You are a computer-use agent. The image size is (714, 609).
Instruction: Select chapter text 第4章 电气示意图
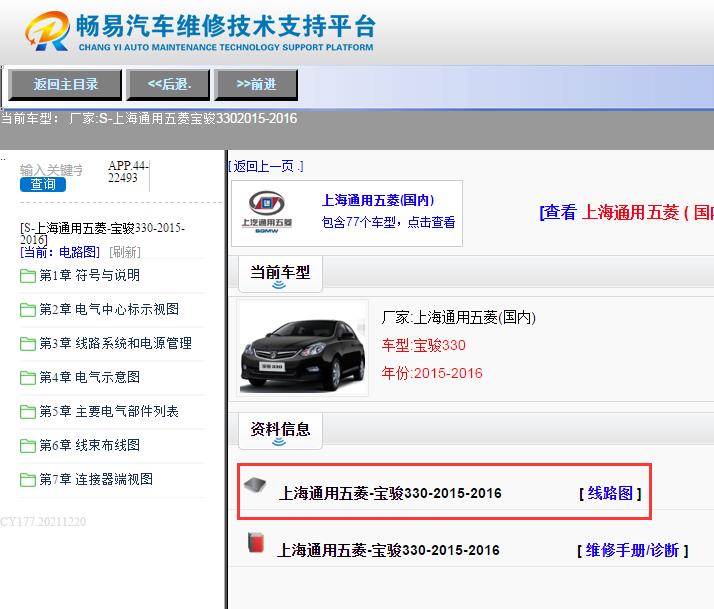click(89, 377)
